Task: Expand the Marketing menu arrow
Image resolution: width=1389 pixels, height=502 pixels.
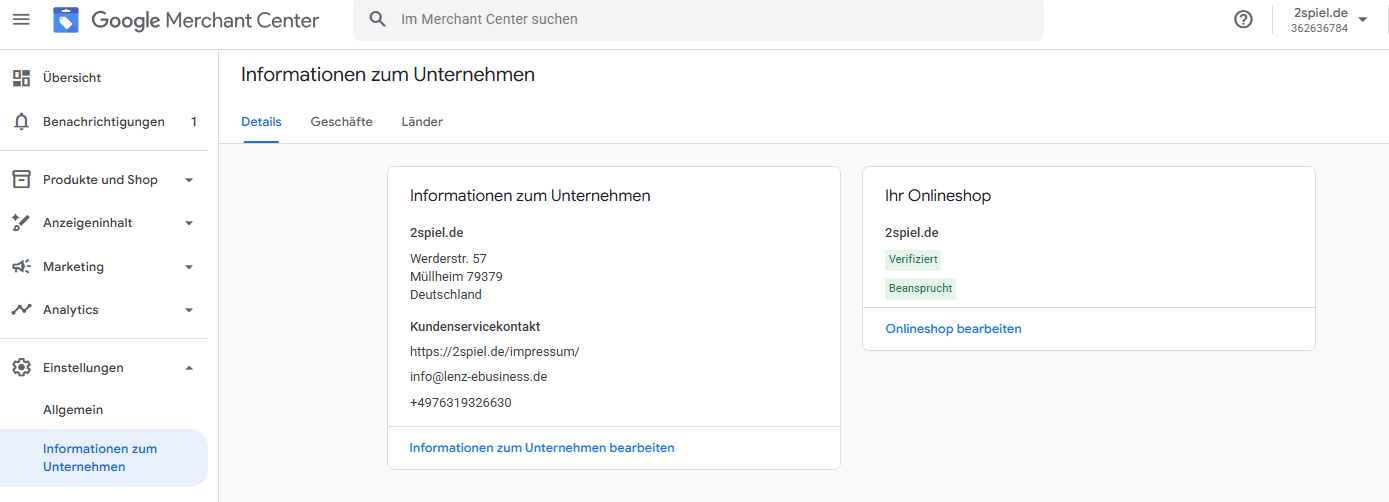Action: [189, 267]
